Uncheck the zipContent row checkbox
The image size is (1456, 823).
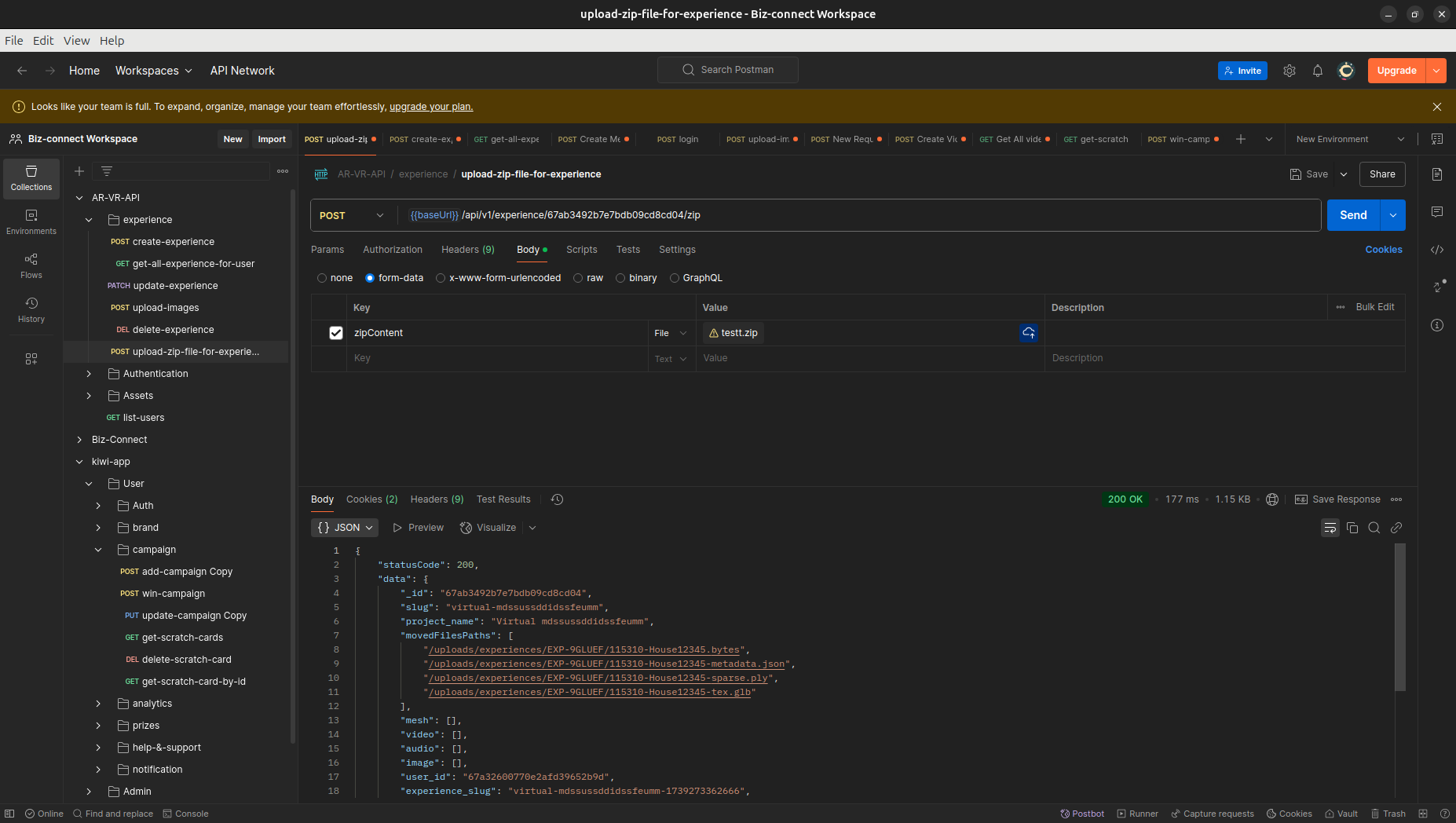pos(336,333)
